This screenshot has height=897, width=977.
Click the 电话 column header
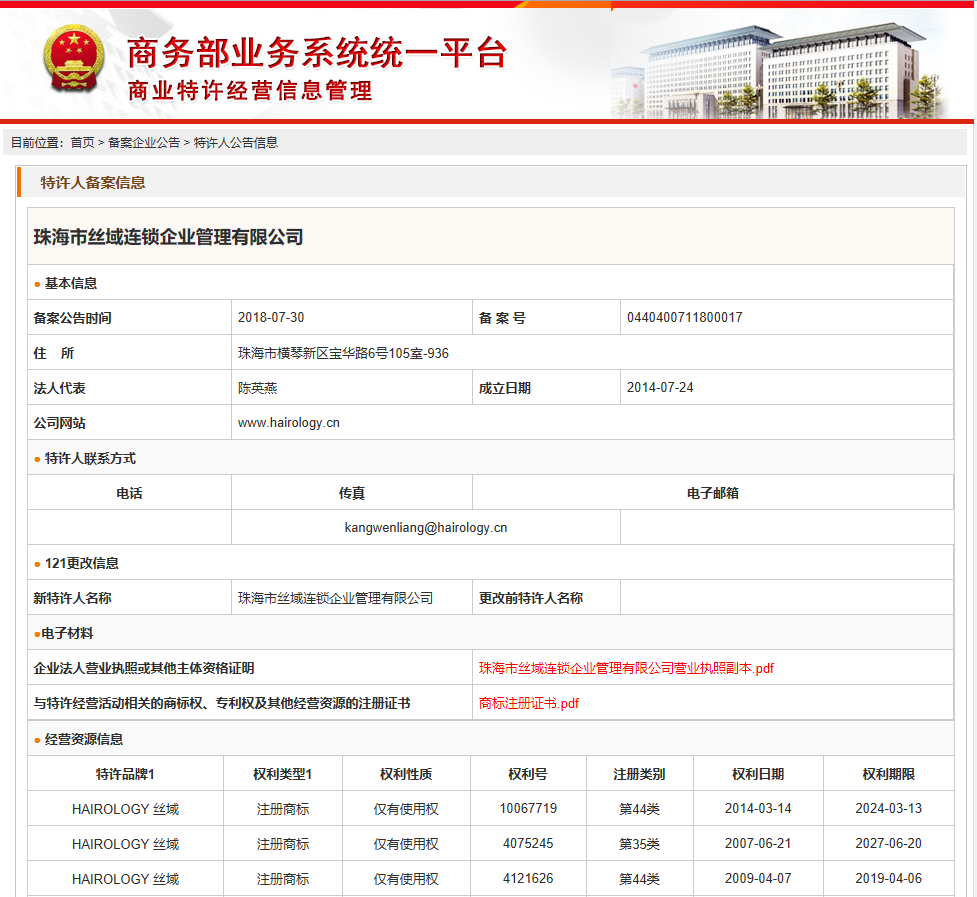click(130, 493)
